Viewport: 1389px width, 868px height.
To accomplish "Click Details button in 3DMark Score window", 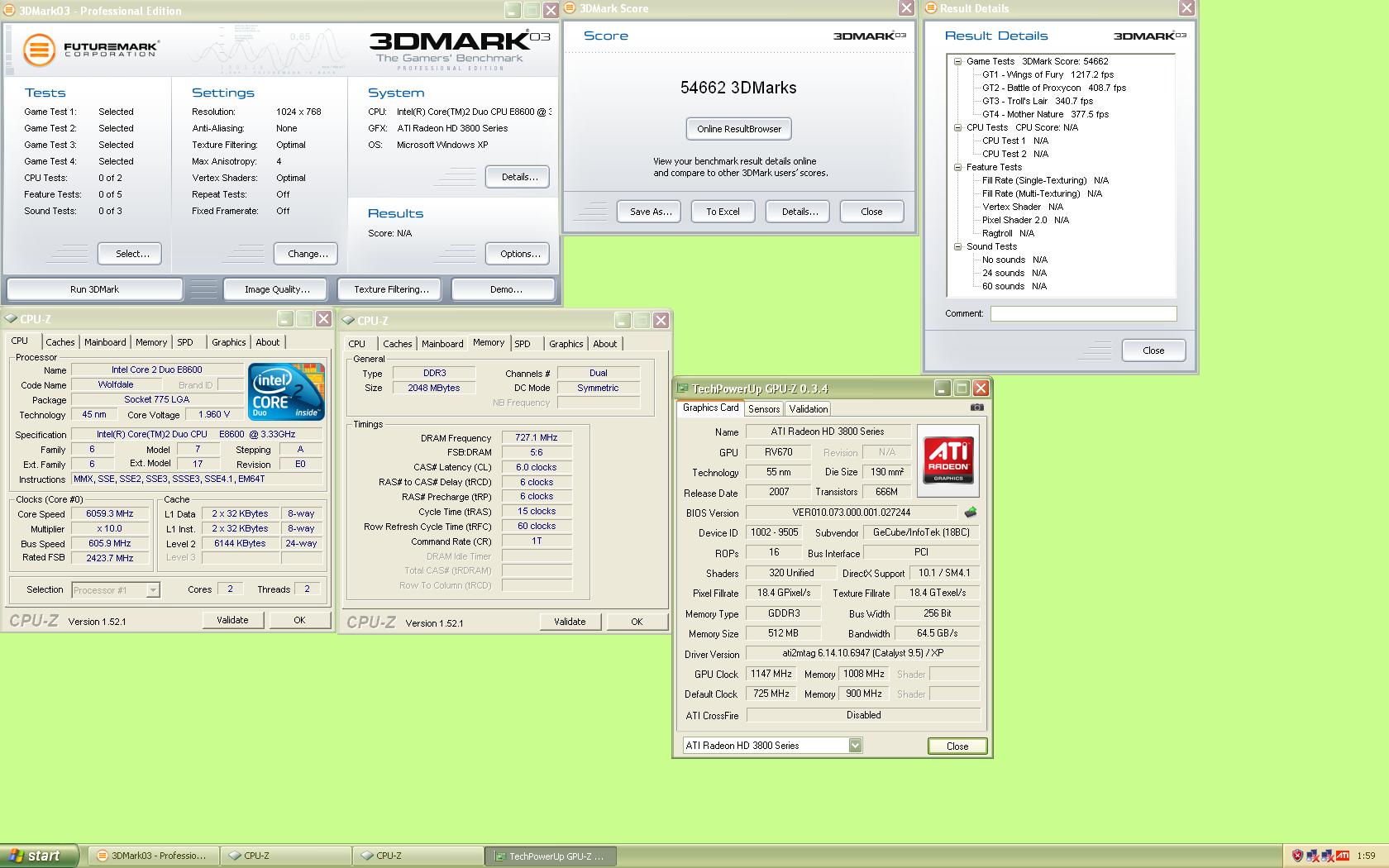I will click(x=800, y=212).
